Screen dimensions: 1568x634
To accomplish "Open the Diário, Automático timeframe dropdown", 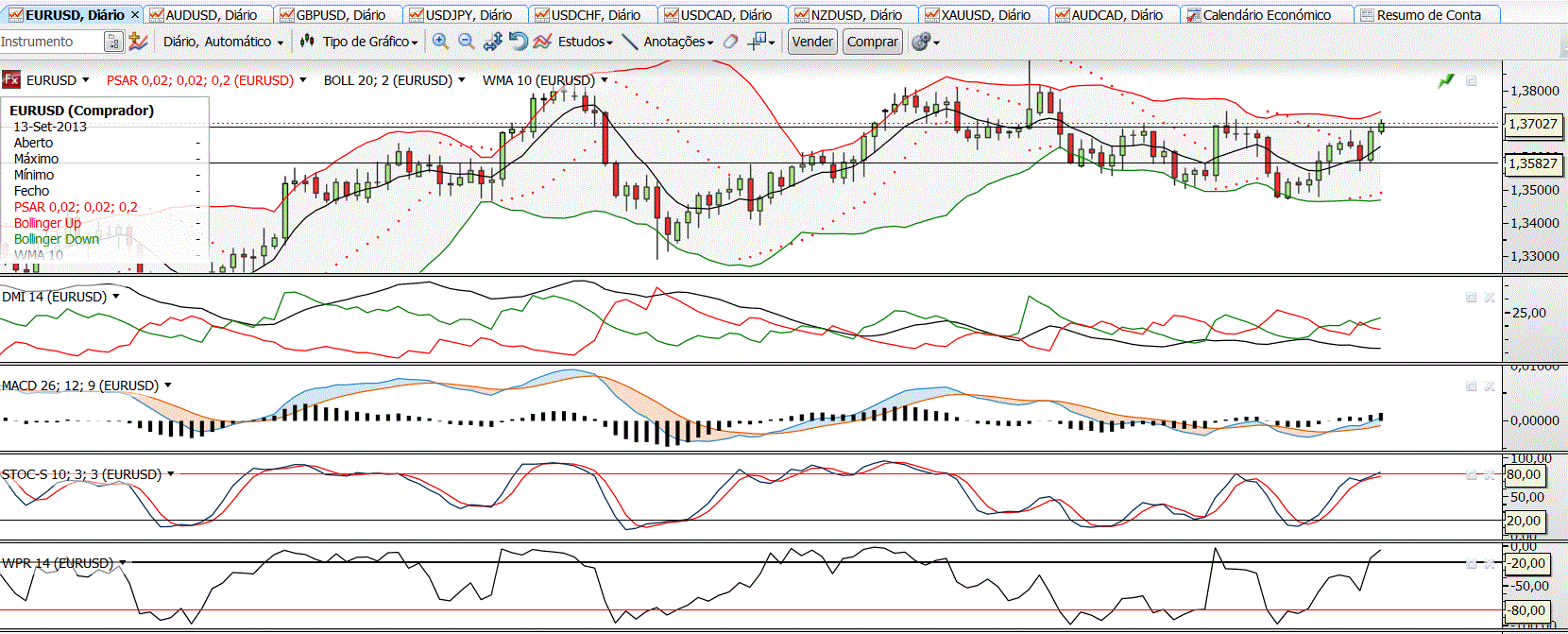I will (223, 42).
